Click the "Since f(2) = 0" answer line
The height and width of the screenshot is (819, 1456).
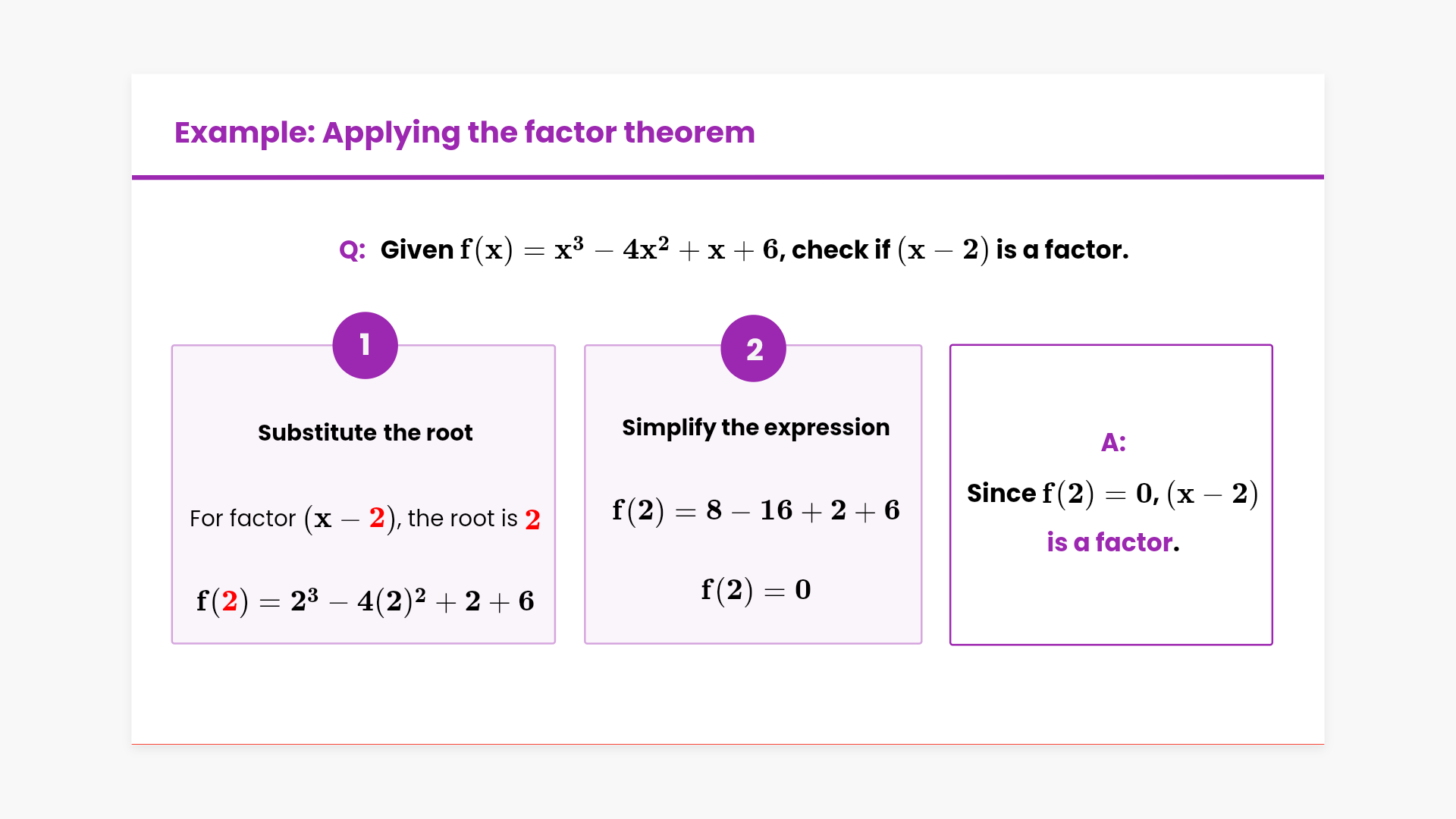tap(1112, 494)
